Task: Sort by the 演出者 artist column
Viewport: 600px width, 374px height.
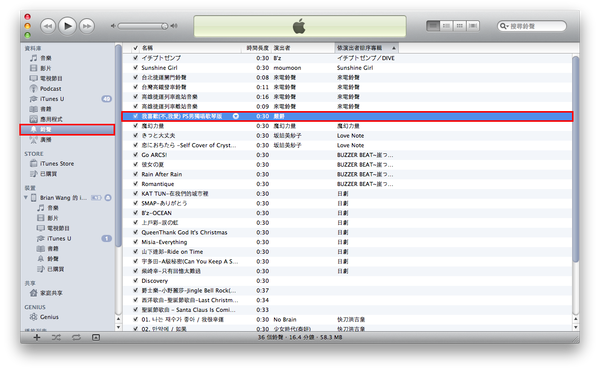Action: [303, 48]
